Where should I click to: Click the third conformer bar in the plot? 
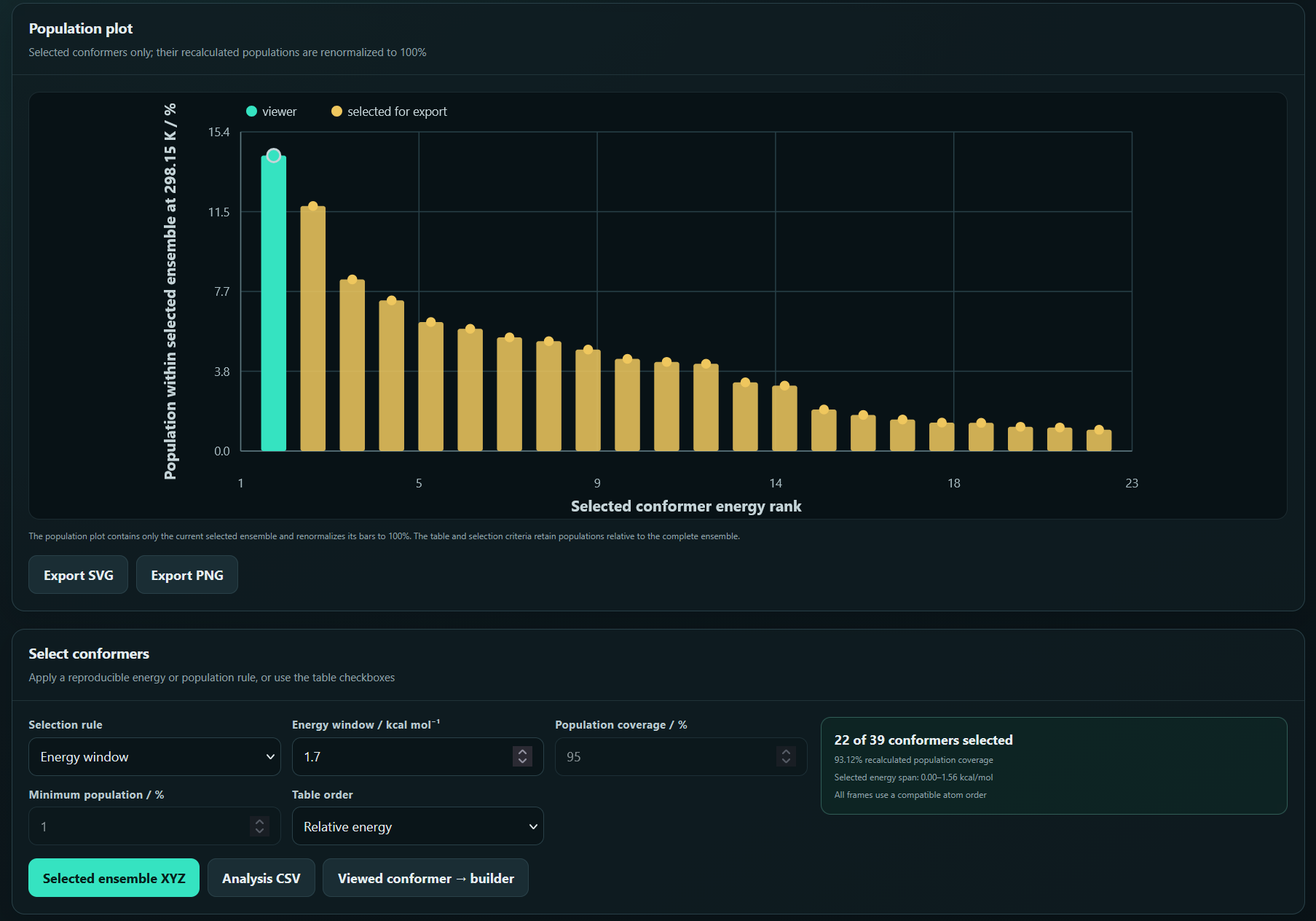pos(352,365)
